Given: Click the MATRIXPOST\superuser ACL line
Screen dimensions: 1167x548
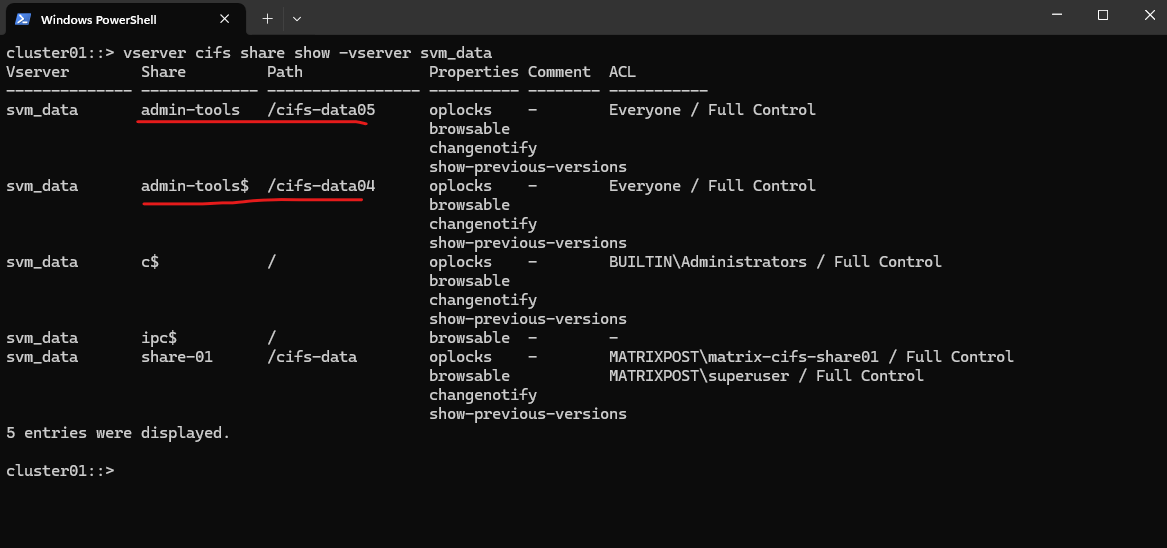Looking at the screenshot, I should [766, 376].
